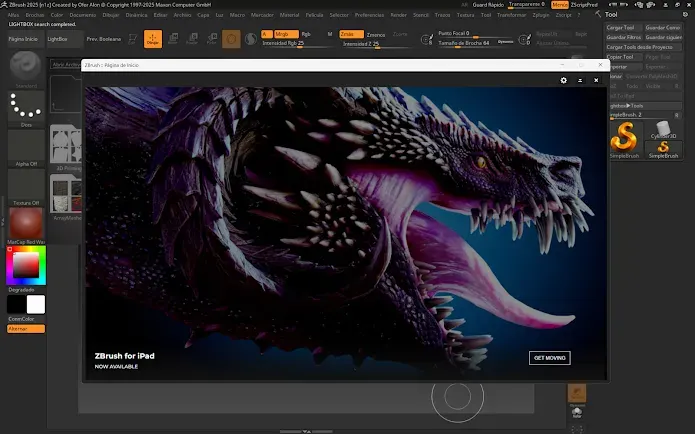Select the small SimpleBrush tool thumbnail

pyautogui.click(x=663, y=150)
